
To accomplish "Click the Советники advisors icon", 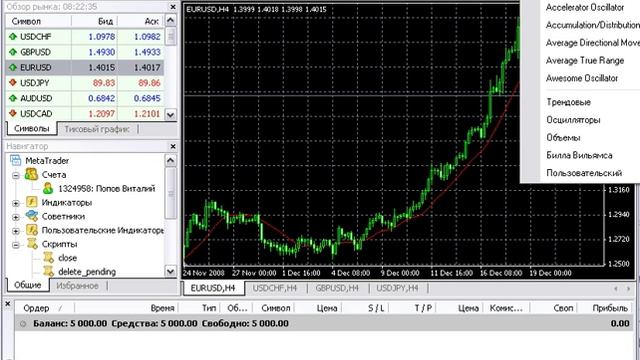I will pyautogui.click(x=31, y=216).
